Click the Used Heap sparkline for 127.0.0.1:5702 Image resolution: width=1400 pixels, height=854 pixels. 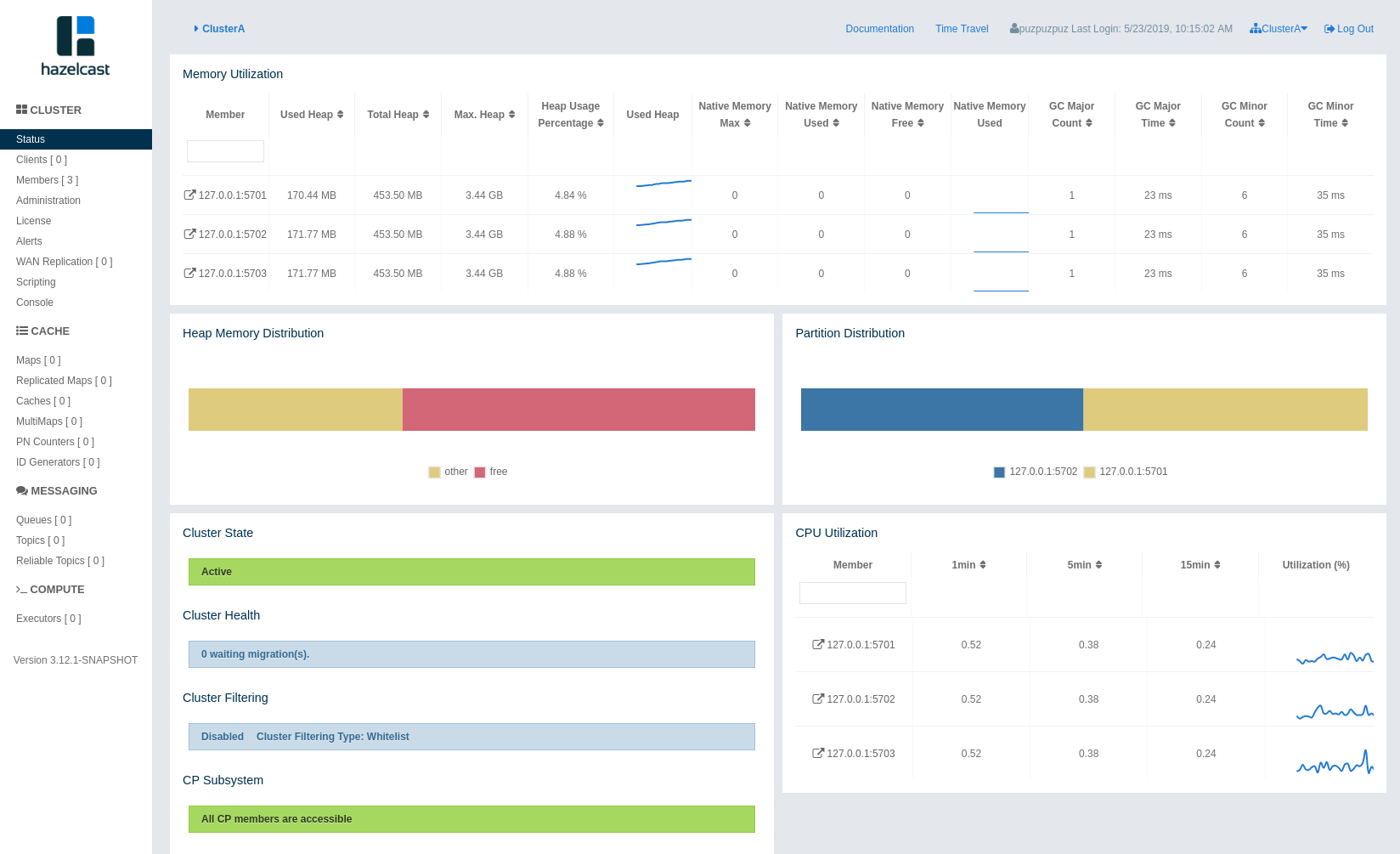[663, 223]
